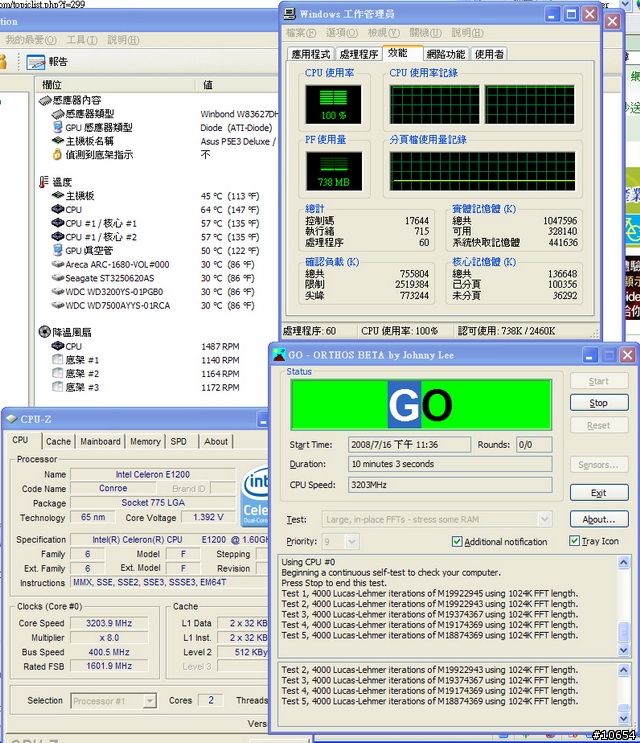Screen dimensions: 640x743
Task: Click the sensor properties icon in Everest list
Action: pos(45,100)
